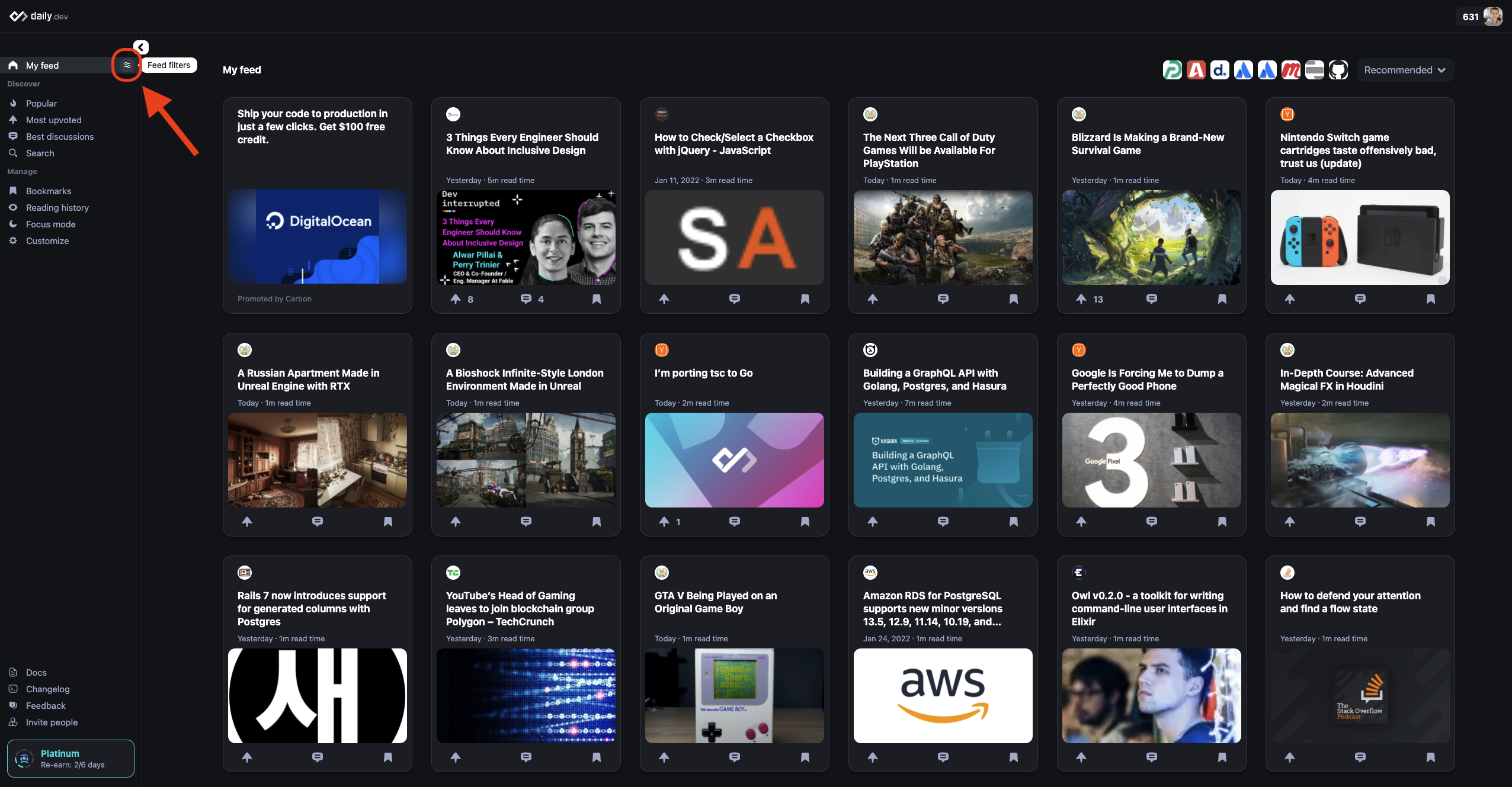Open Popular in the sidebar
The width and height of the screenshot is (1512, 787).
click(41, 103)
